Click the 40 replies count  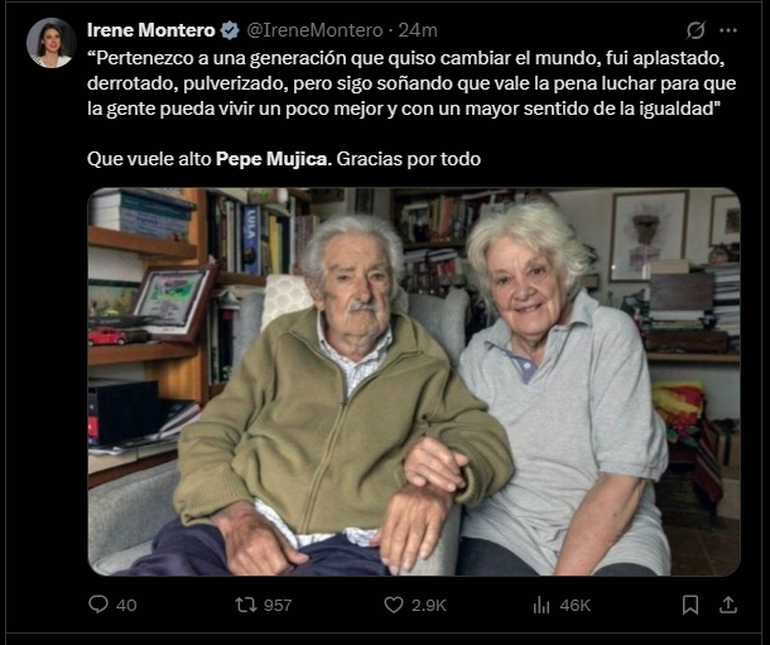point(126,605)
